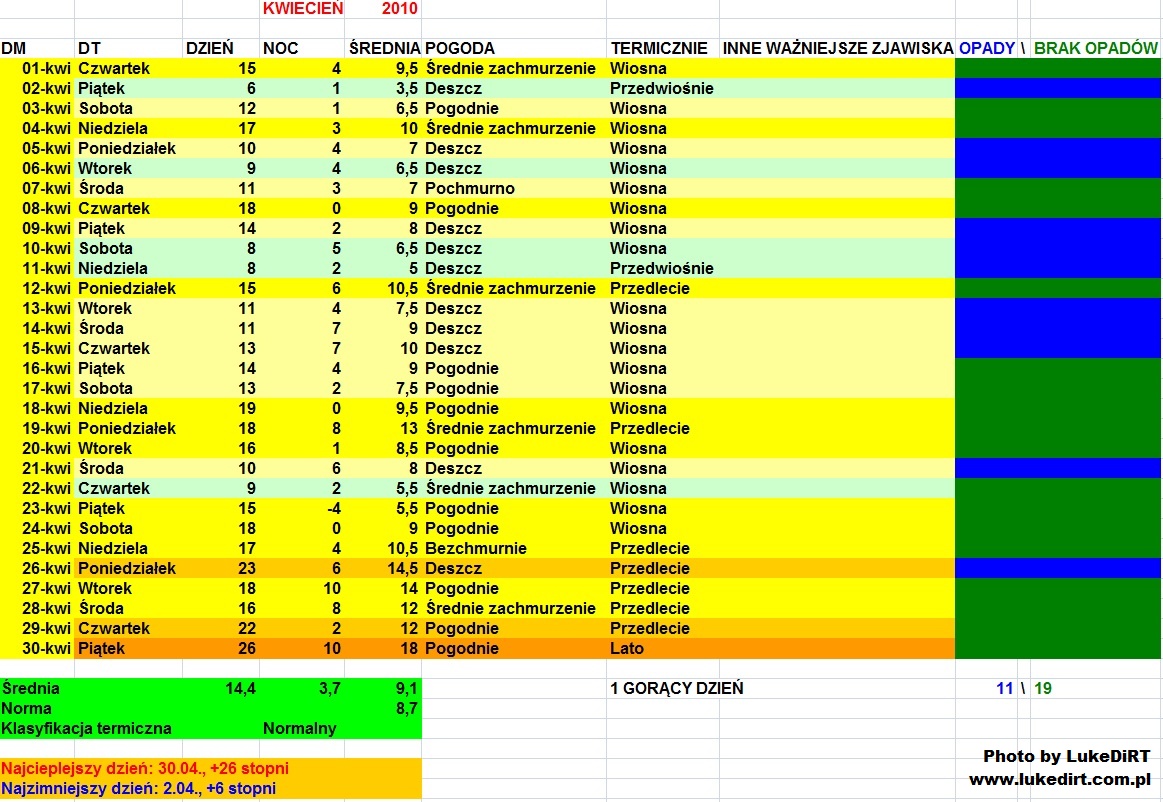Screen dimensions: 1163x802
Task: Select the Pochmurno weather cell
Action: point(469,188)
